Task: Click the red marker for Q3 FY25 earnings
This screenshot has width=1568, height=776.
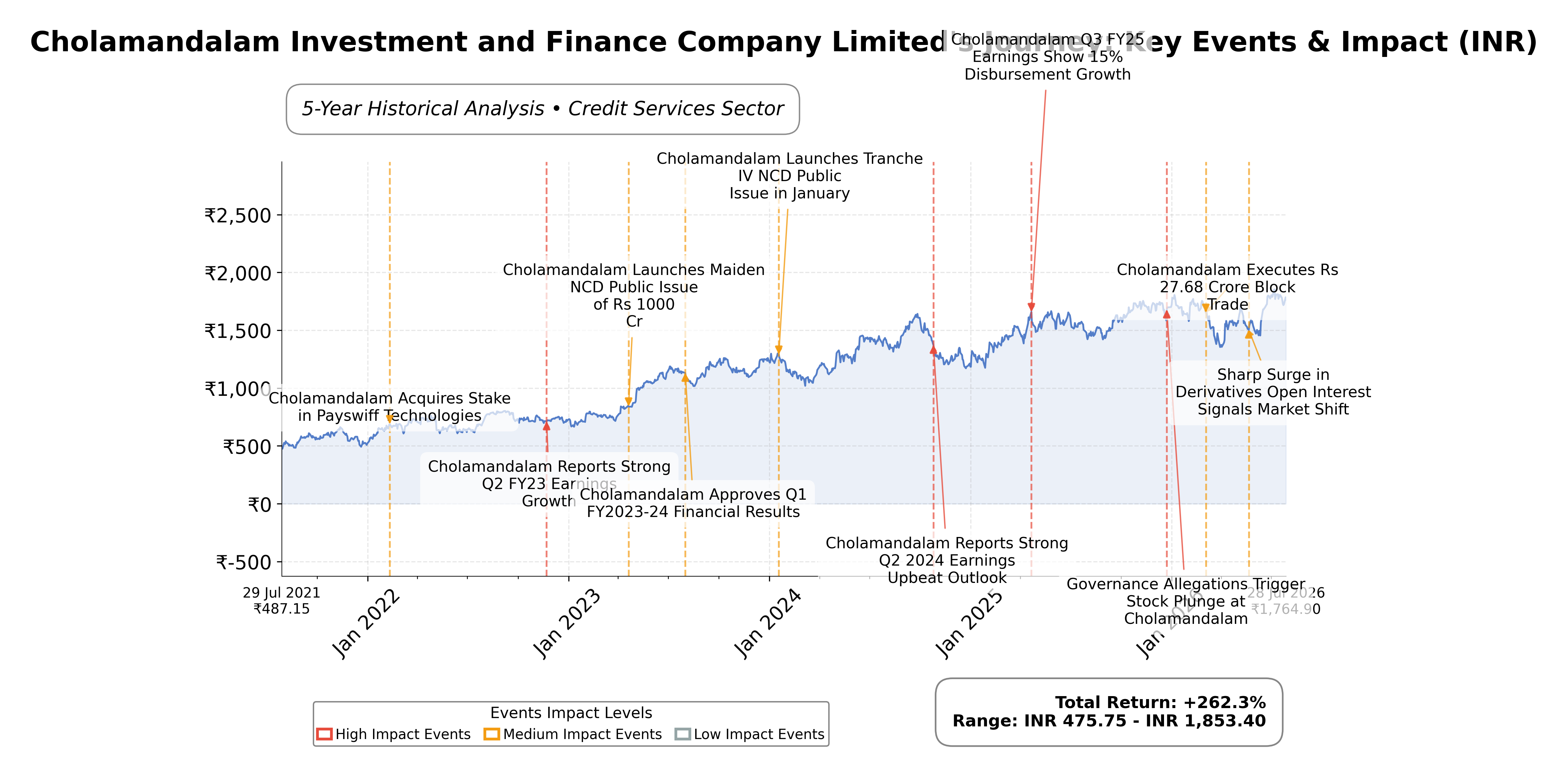Action: [1031, 307]
